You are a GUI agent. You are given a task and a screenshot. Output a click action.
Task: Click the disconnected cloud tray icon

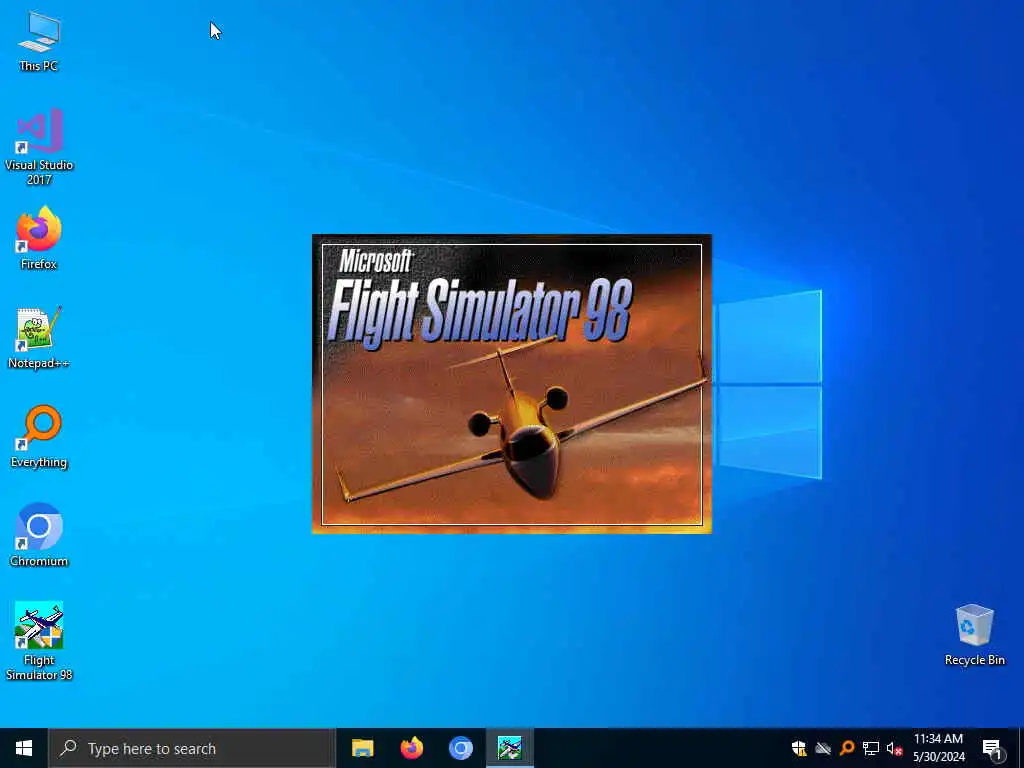[823, 748]
